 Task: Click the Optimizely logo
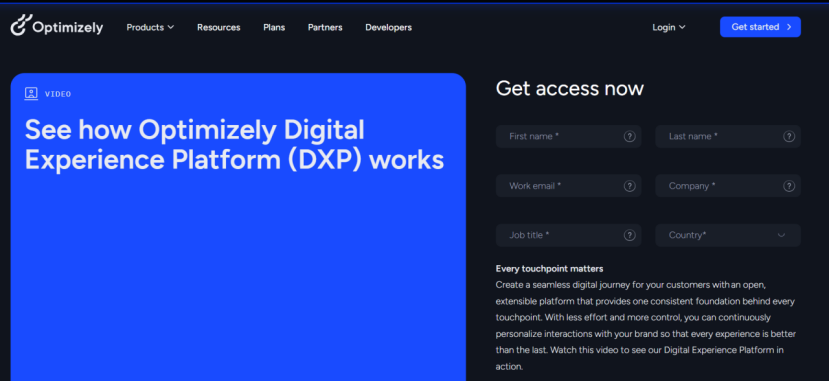(57, 26)
